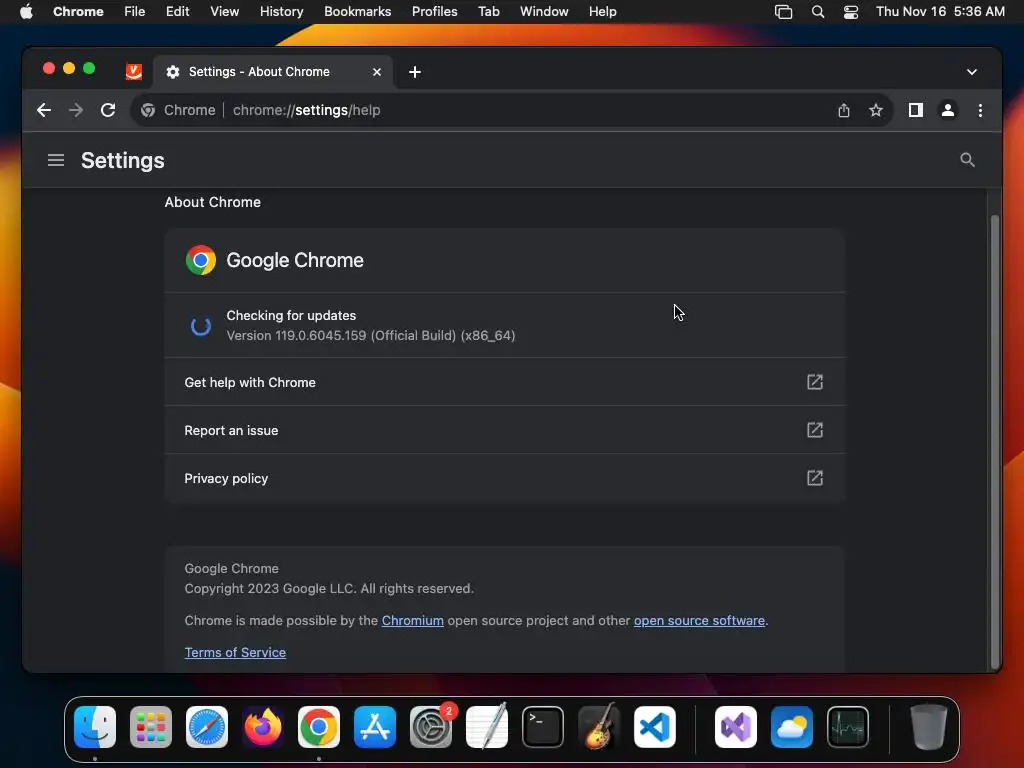Launch Firefox from the Dock
Screen dimensions: 1024x768
(263, 727)
